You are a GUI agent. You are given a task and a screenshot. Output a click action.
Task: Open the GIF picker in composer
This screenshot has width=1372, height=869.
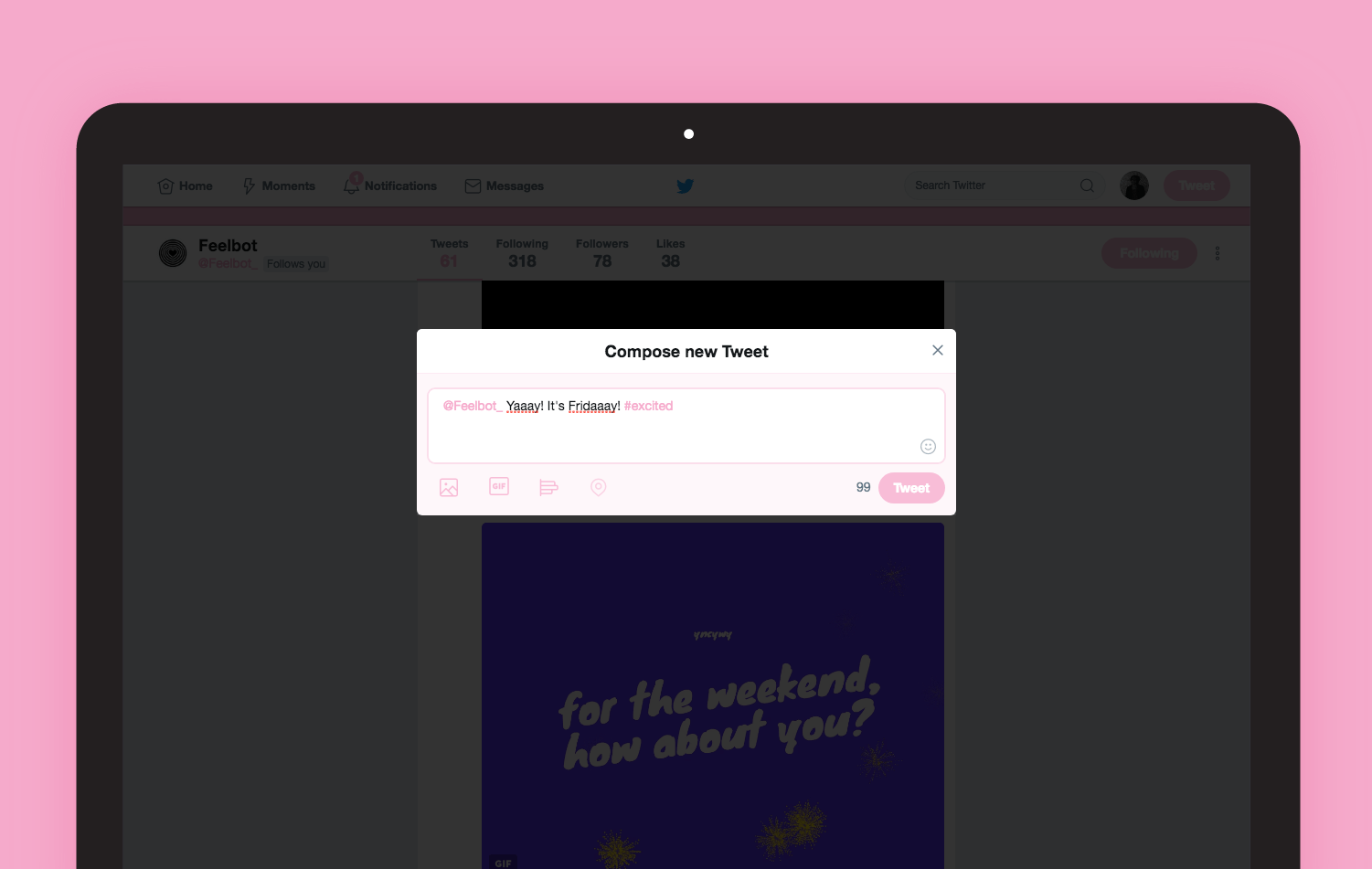pyautogui.click(x=499, y=487)
